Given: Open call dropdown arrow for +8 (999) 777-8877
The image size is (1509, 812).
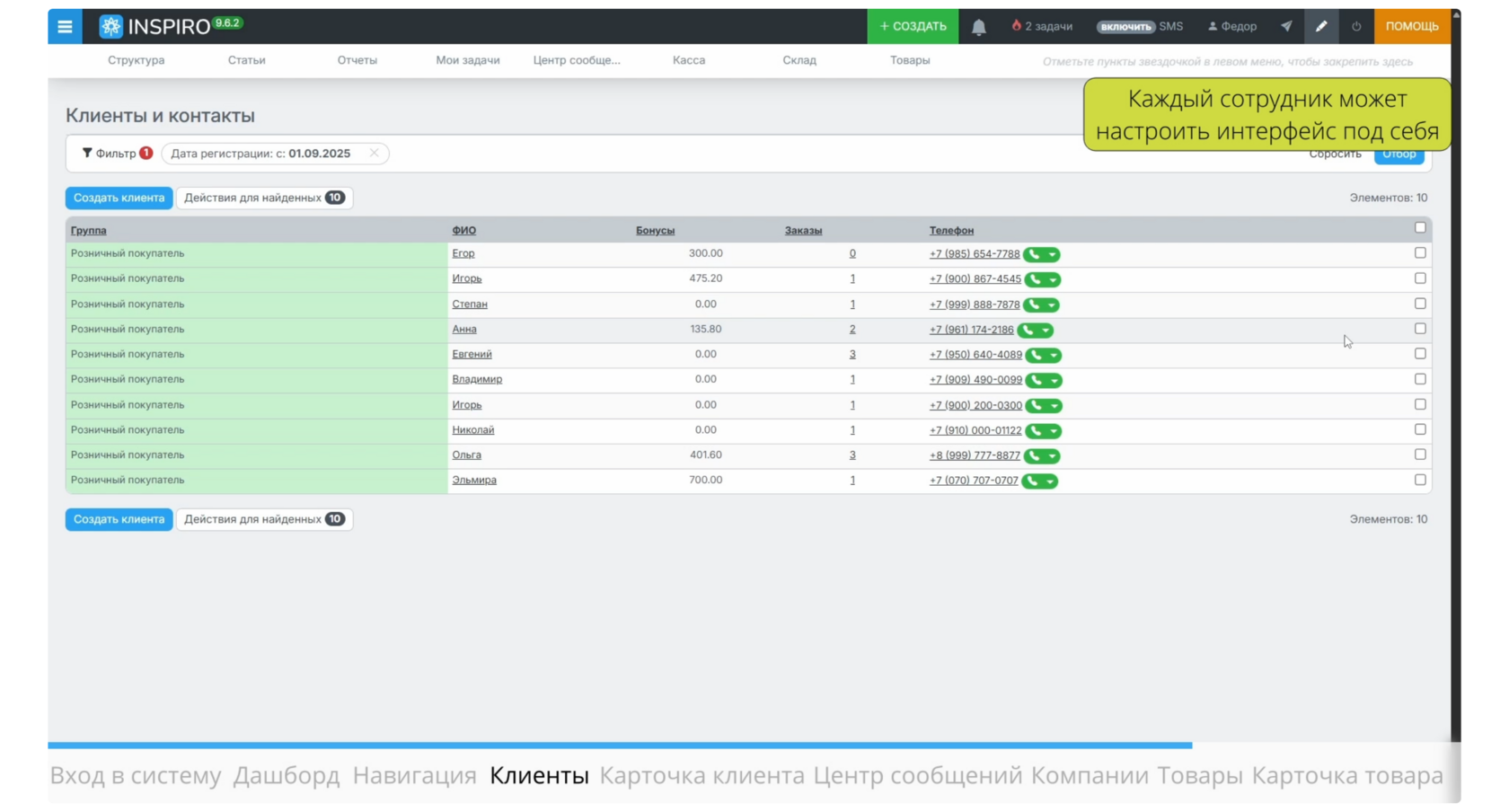Looking at the screenshot, I should click(x=1052, y=456).
